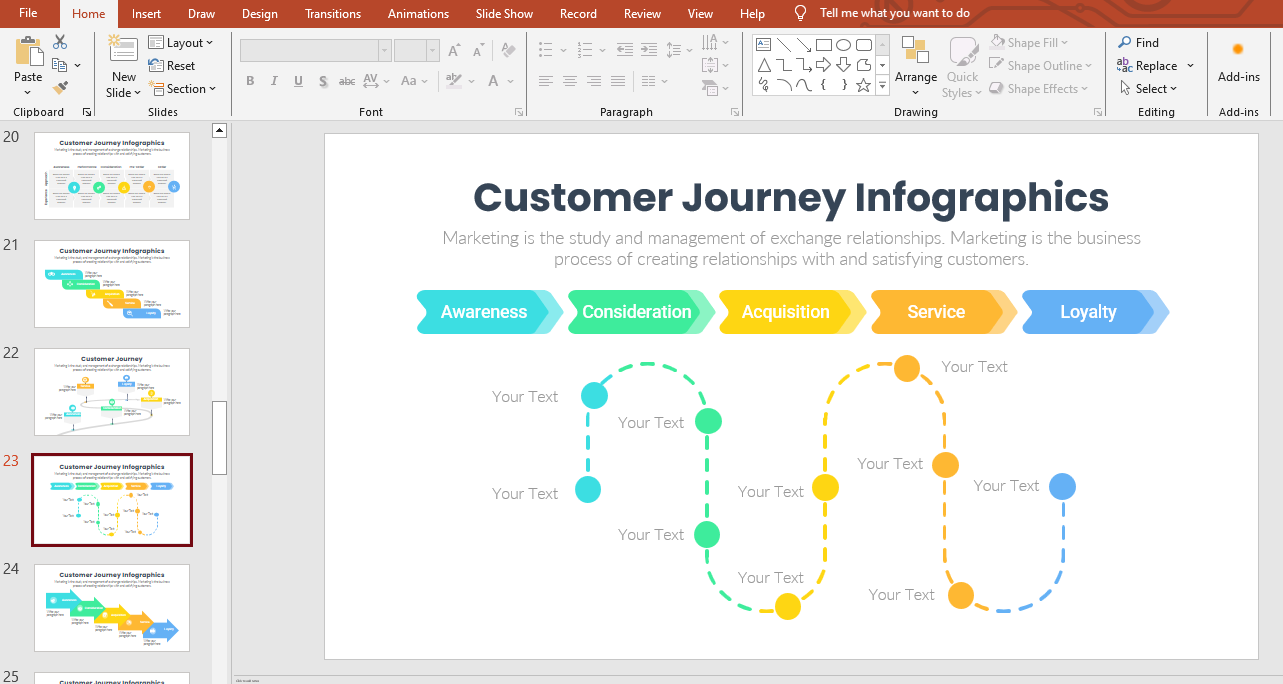1283x684 pixels.
Task: Open the Font dialog launcher
Action: coord(519,112)
